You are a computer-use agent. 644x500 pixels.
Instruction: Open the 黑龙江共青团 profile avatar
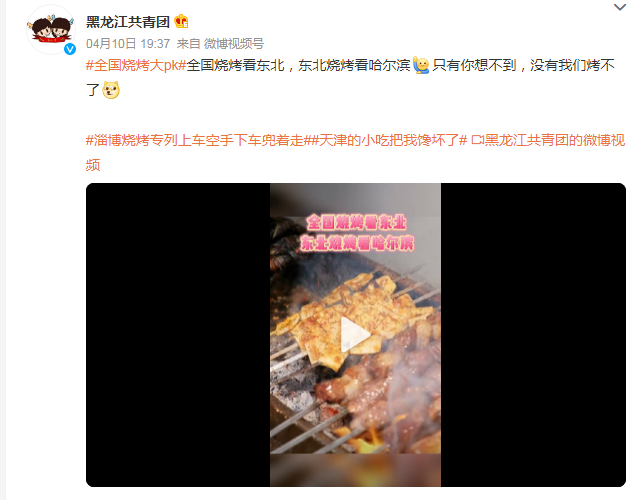51,30
